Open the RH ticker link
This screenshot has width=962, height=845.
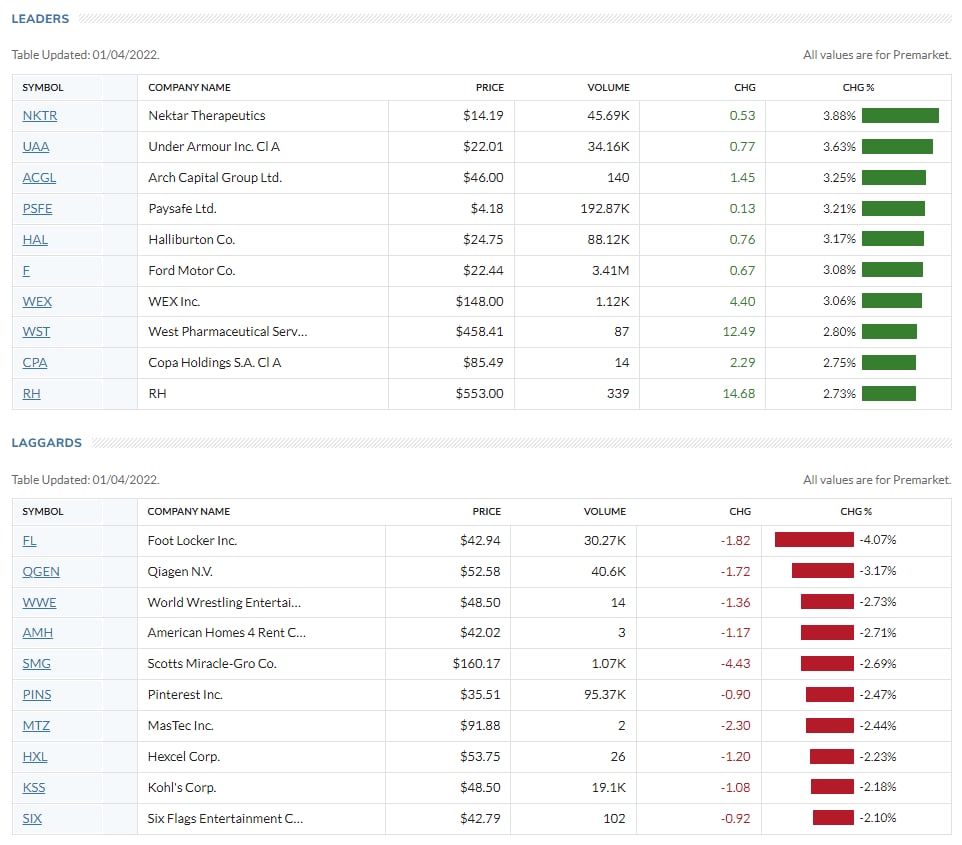[31, 394]
